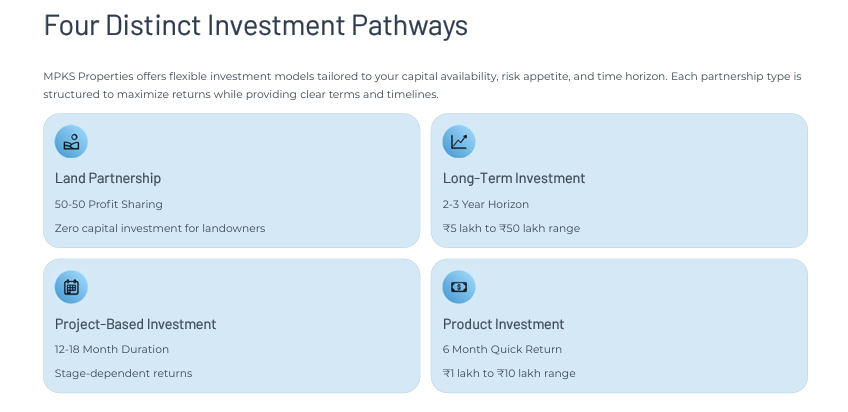Click the MPKS Properties intro paragraph
The image size is (848, 412).
pyautogui.click(x=422, y=85)
